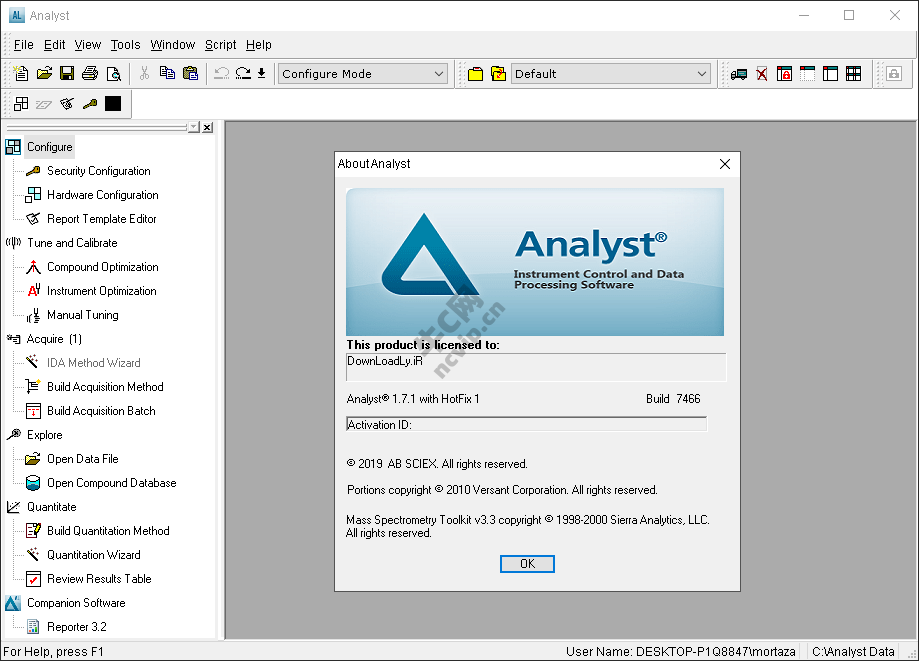Open Build Quantitation Method
This screenshot has height=661, width=919.
point(108,531)
